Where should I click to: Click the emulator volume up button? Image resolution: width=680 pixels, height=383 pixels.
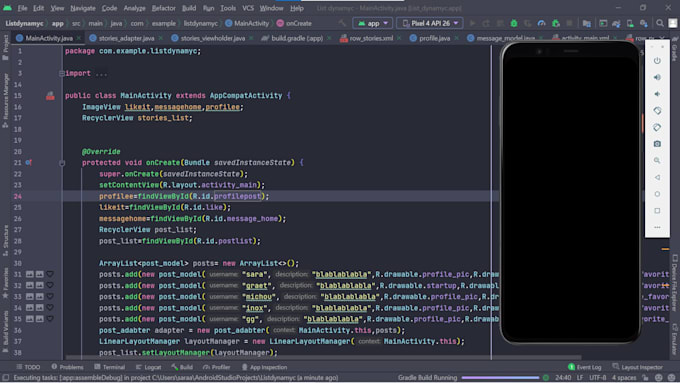pyautogui.click(x=657, y=77)
